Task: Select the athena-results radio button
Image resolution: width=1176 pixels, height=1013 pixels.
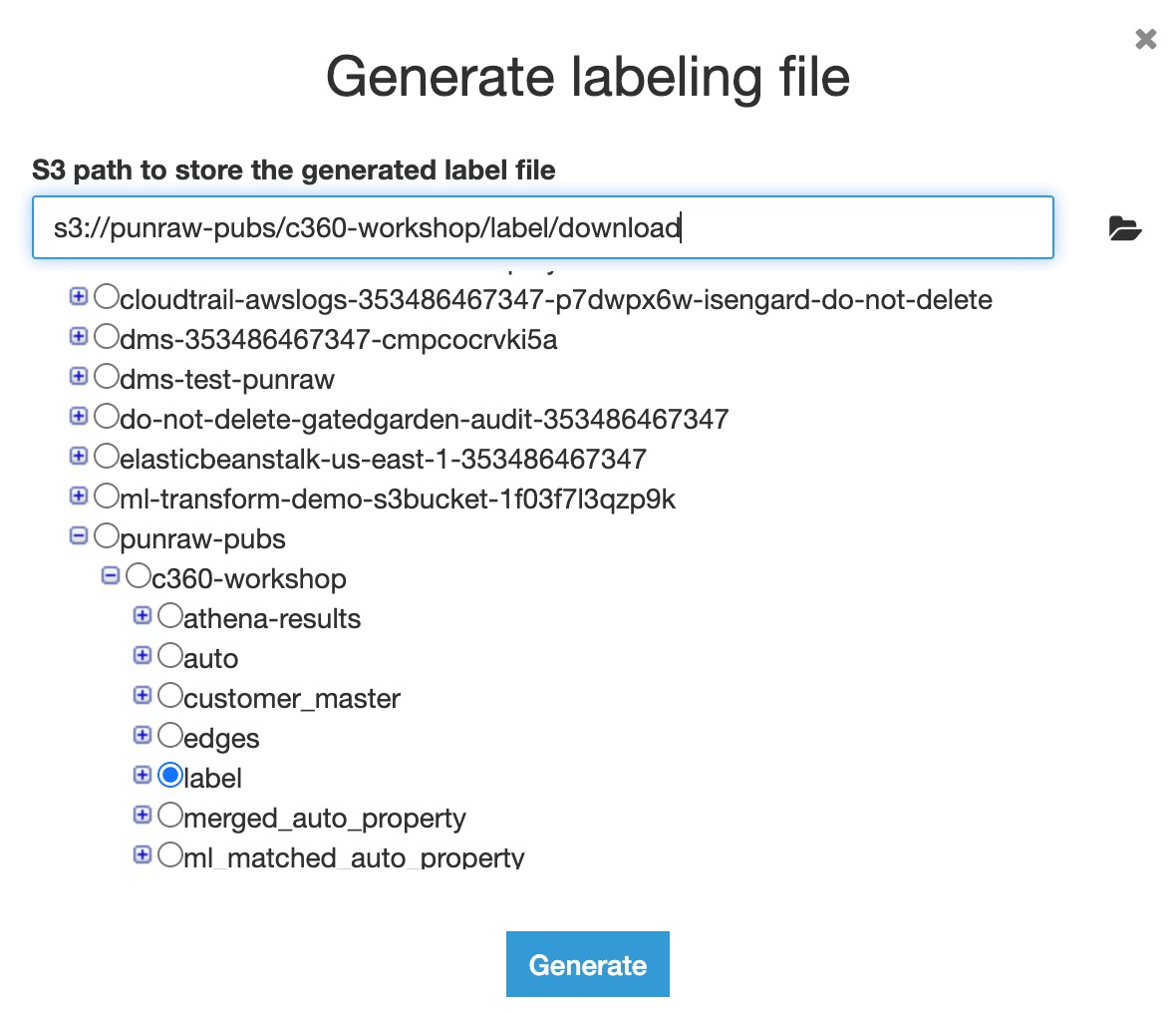Action: coord(170,615)
